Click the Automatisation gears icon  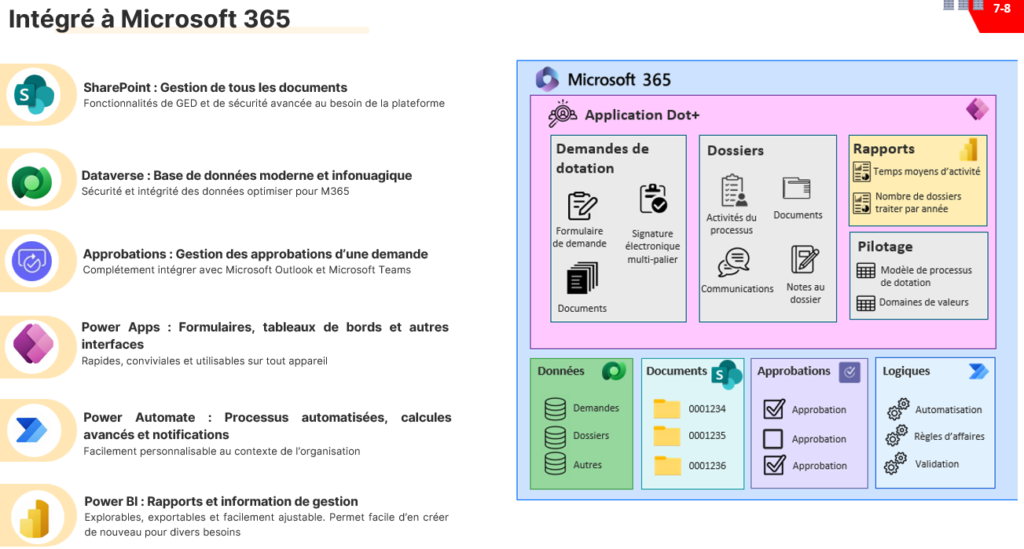coord(897,409)
